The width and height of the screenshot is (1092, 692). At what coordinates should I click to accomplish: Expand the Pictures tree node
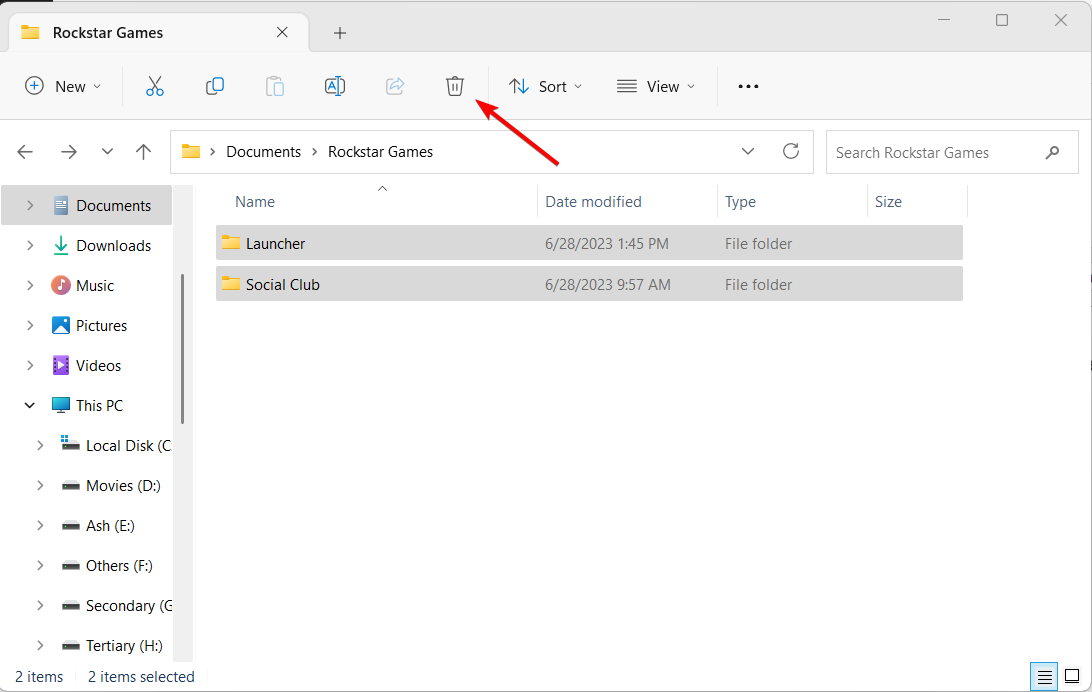(x=30, y=325)
